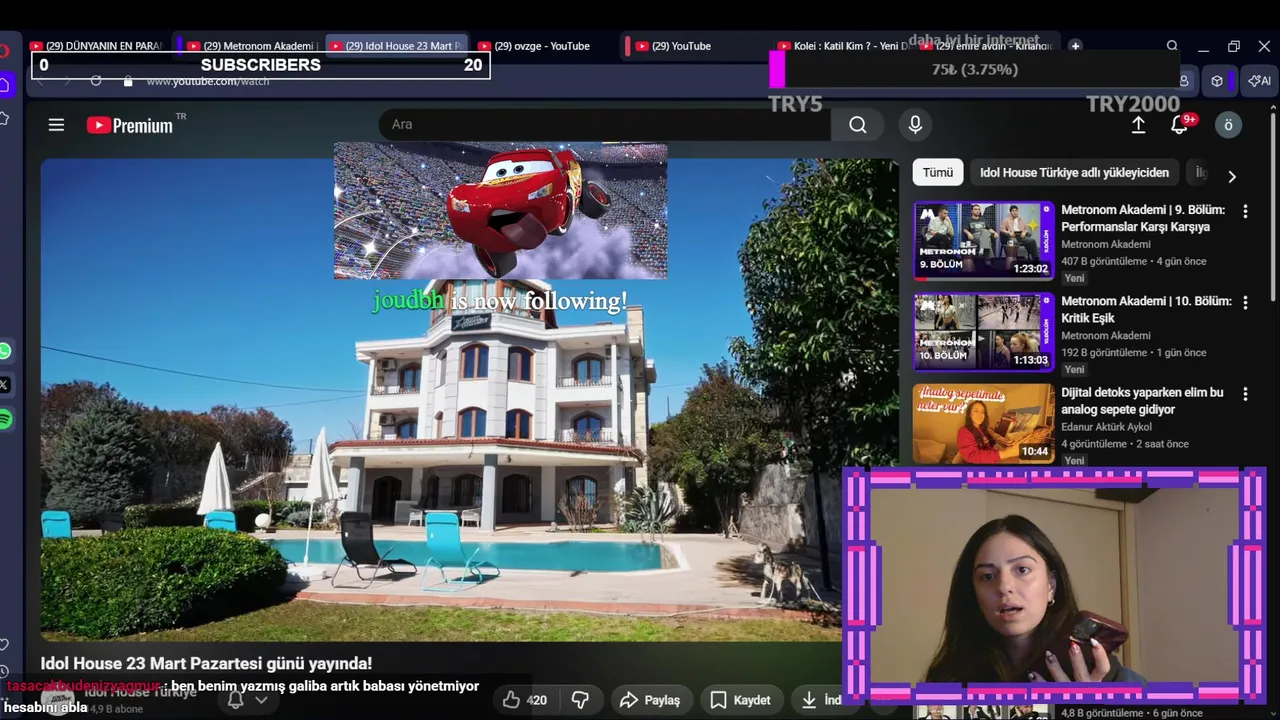
Task: Open Spotify from the browser sidebar
Action: click(5, 420)
